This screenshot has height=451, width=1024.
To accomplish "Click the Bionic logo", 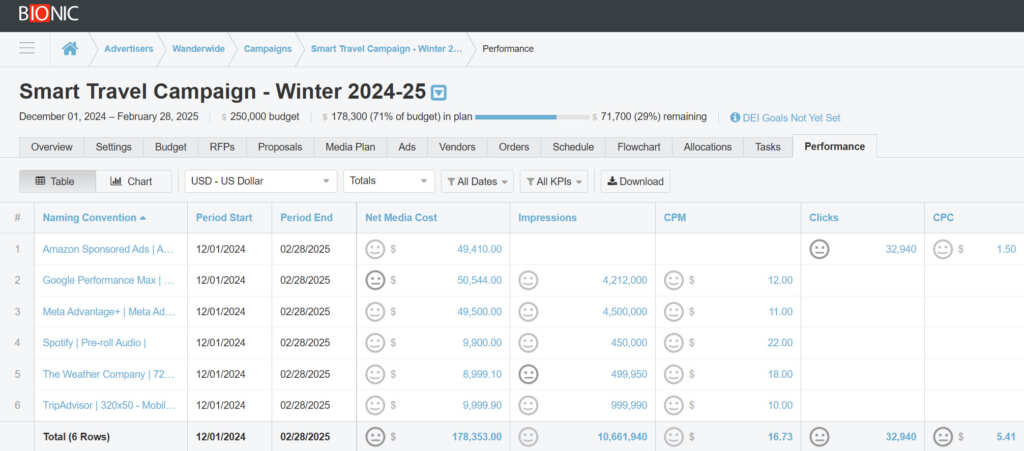I will pos(48,13).
